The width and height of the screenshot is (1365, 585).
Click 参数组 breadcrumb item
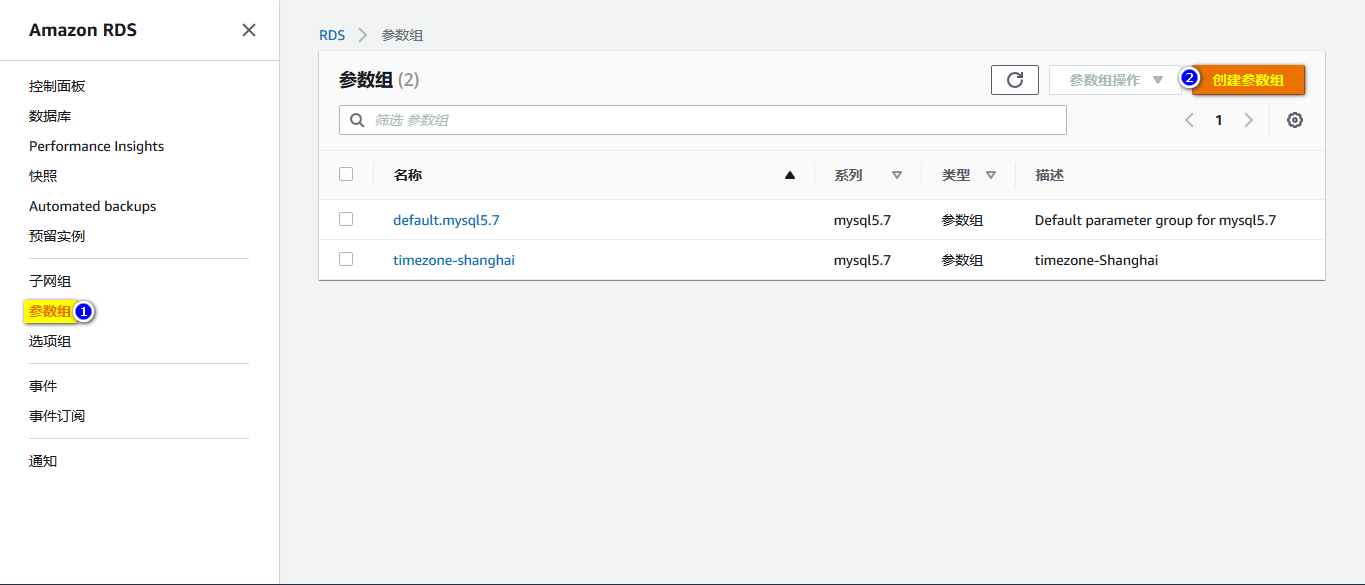pyautogui.click(x=402, y=35)
